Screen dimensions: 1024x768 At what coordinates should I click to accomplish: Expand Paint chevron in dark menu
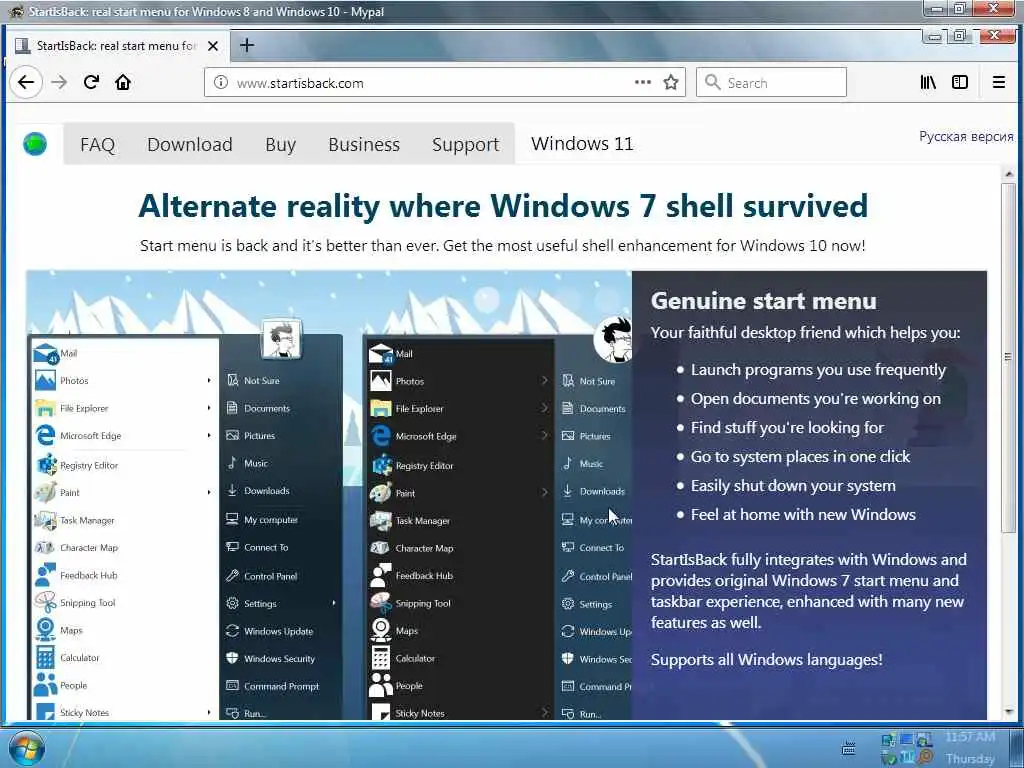click(545, 492)
